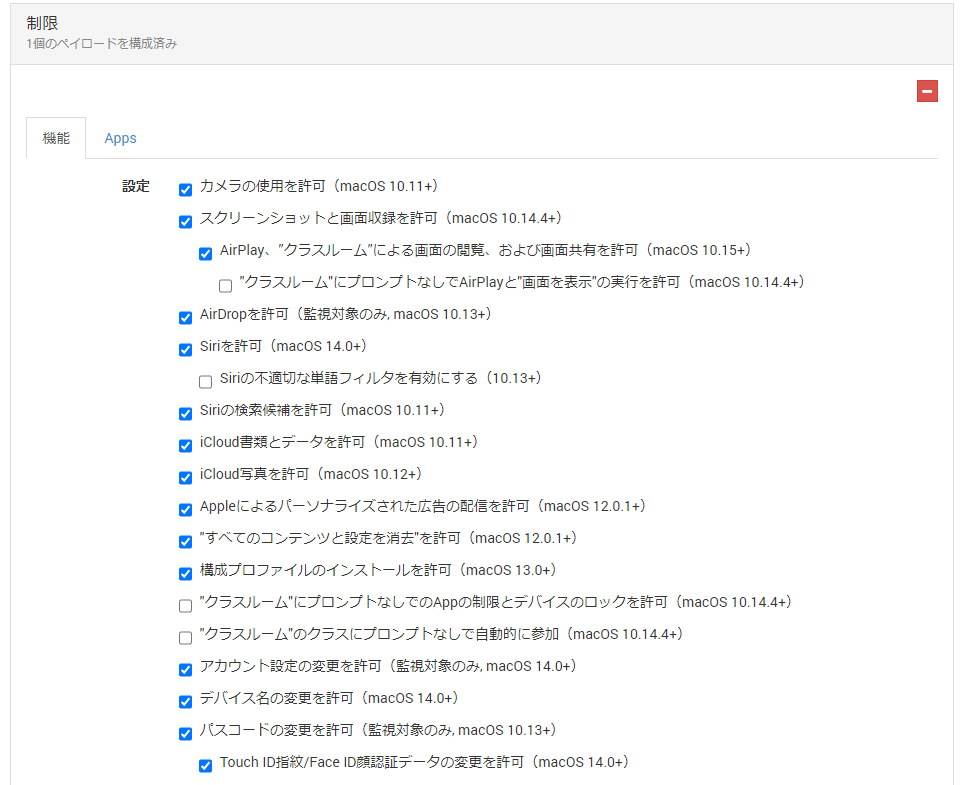The height and width of the screenshot is (785, 963).
Task: Uncheck Appleパーソナライズ広告の配信を許可 checkbox
Action: [x=185, y=510]
